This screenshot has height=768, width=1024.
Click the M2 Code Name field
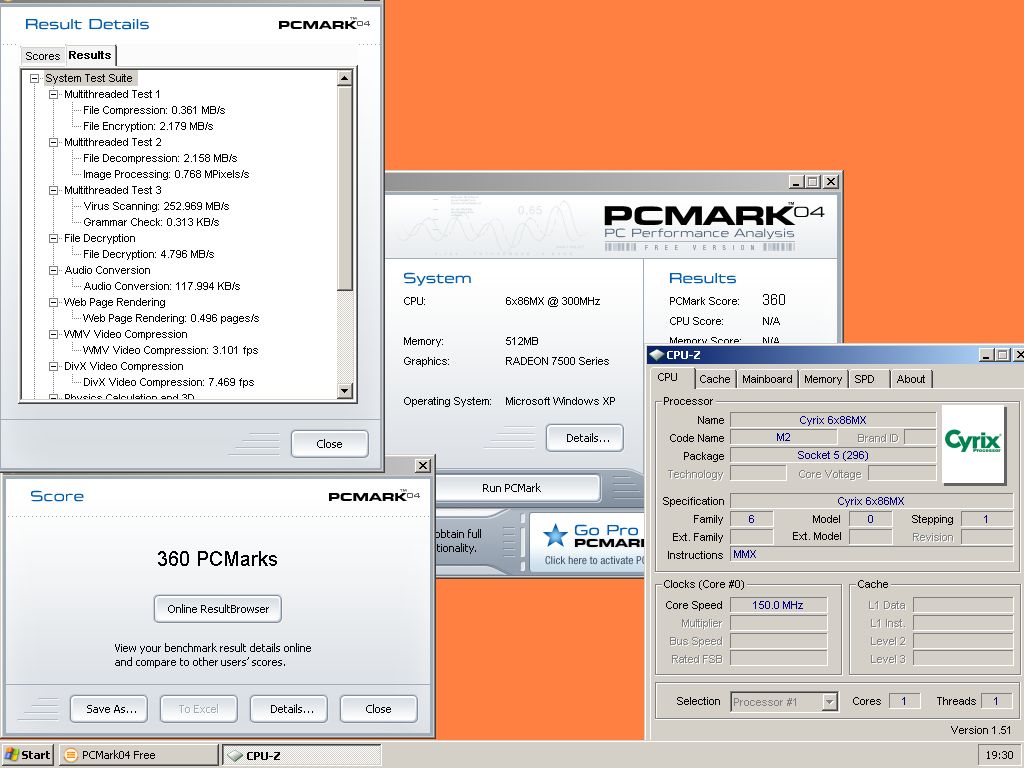point(783,438)
